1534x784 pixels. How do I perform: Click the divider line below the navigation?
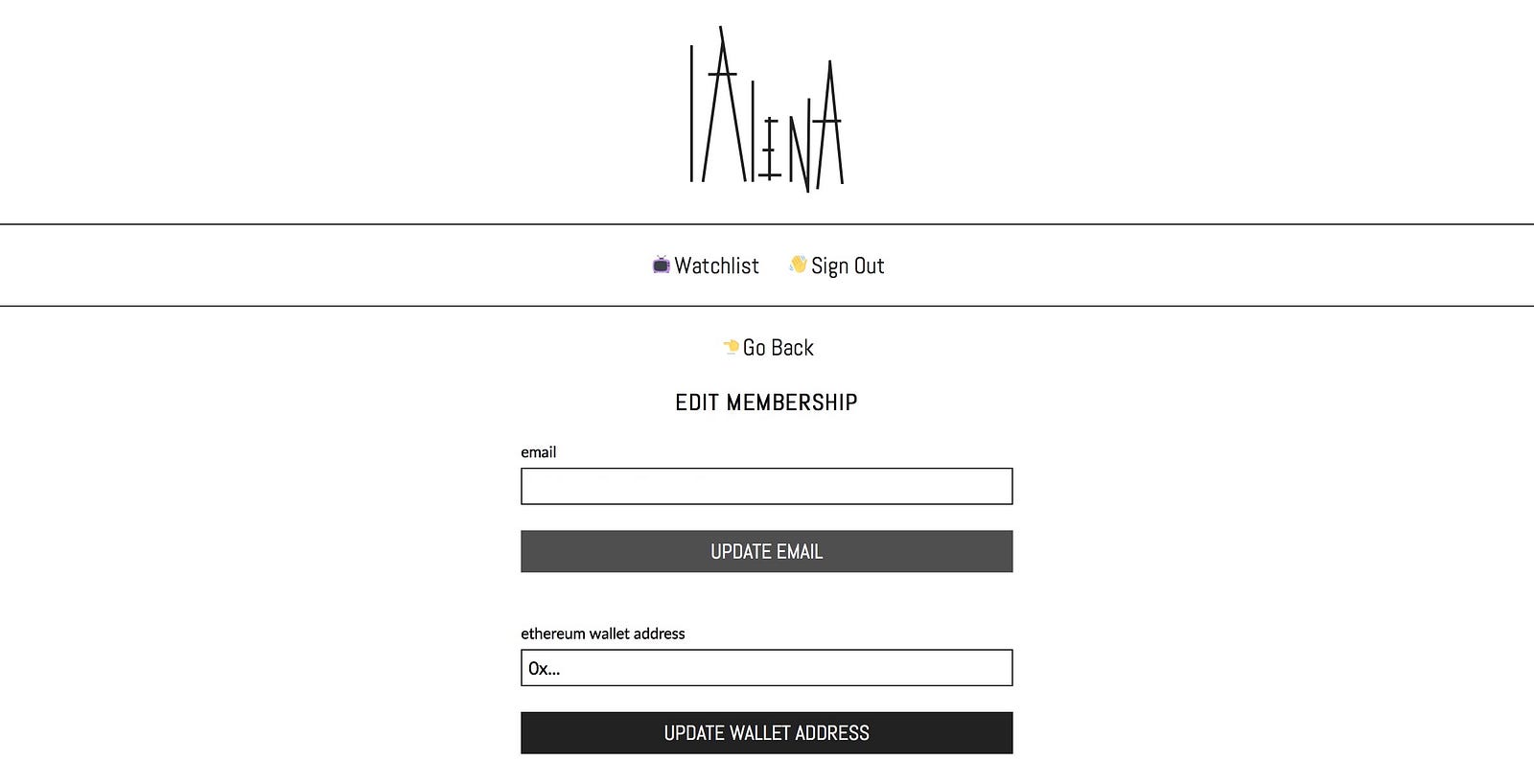767,306
